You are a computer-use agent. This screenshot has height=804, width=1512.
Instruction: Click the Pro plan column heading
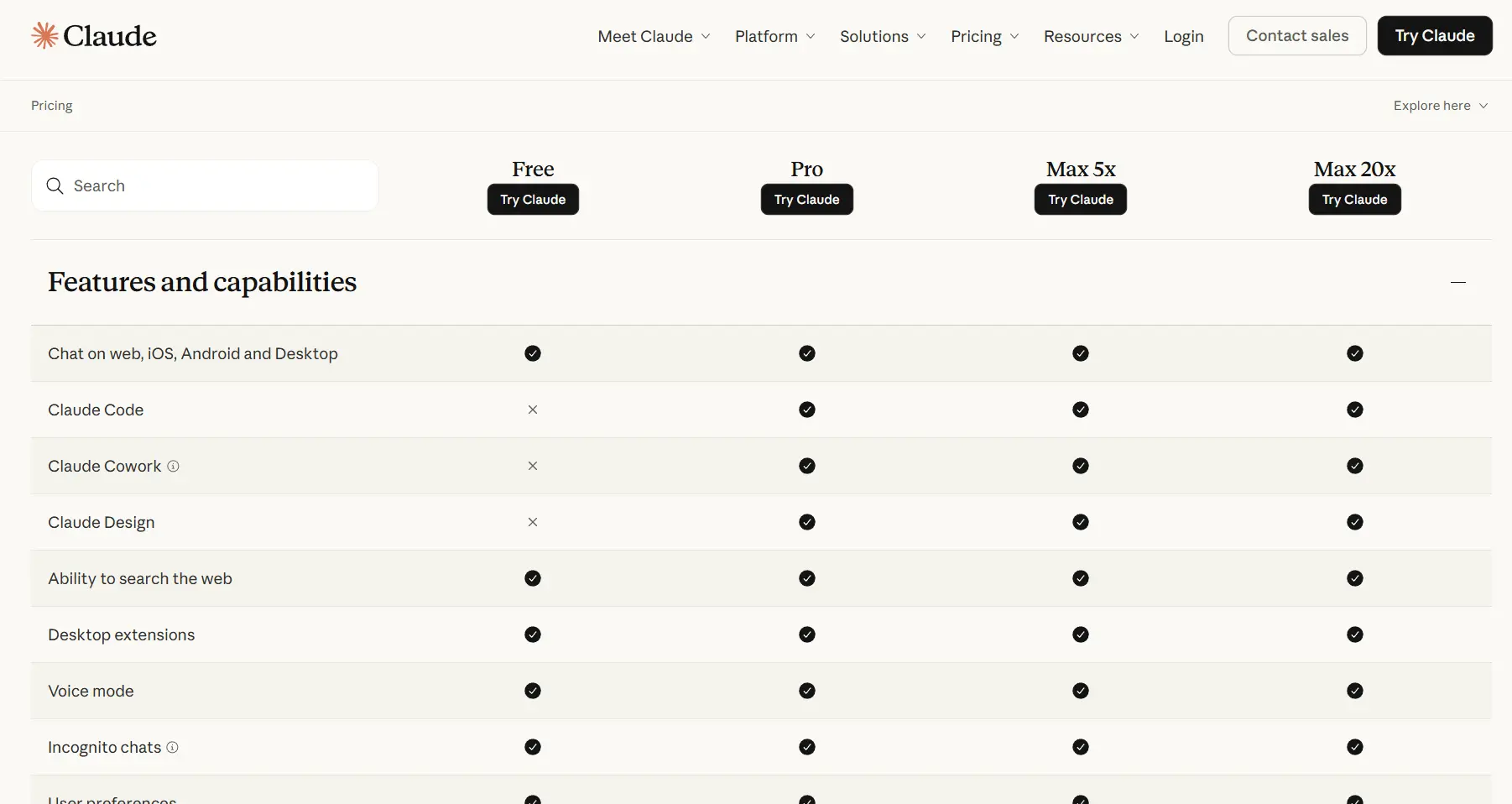click(807, 169)
